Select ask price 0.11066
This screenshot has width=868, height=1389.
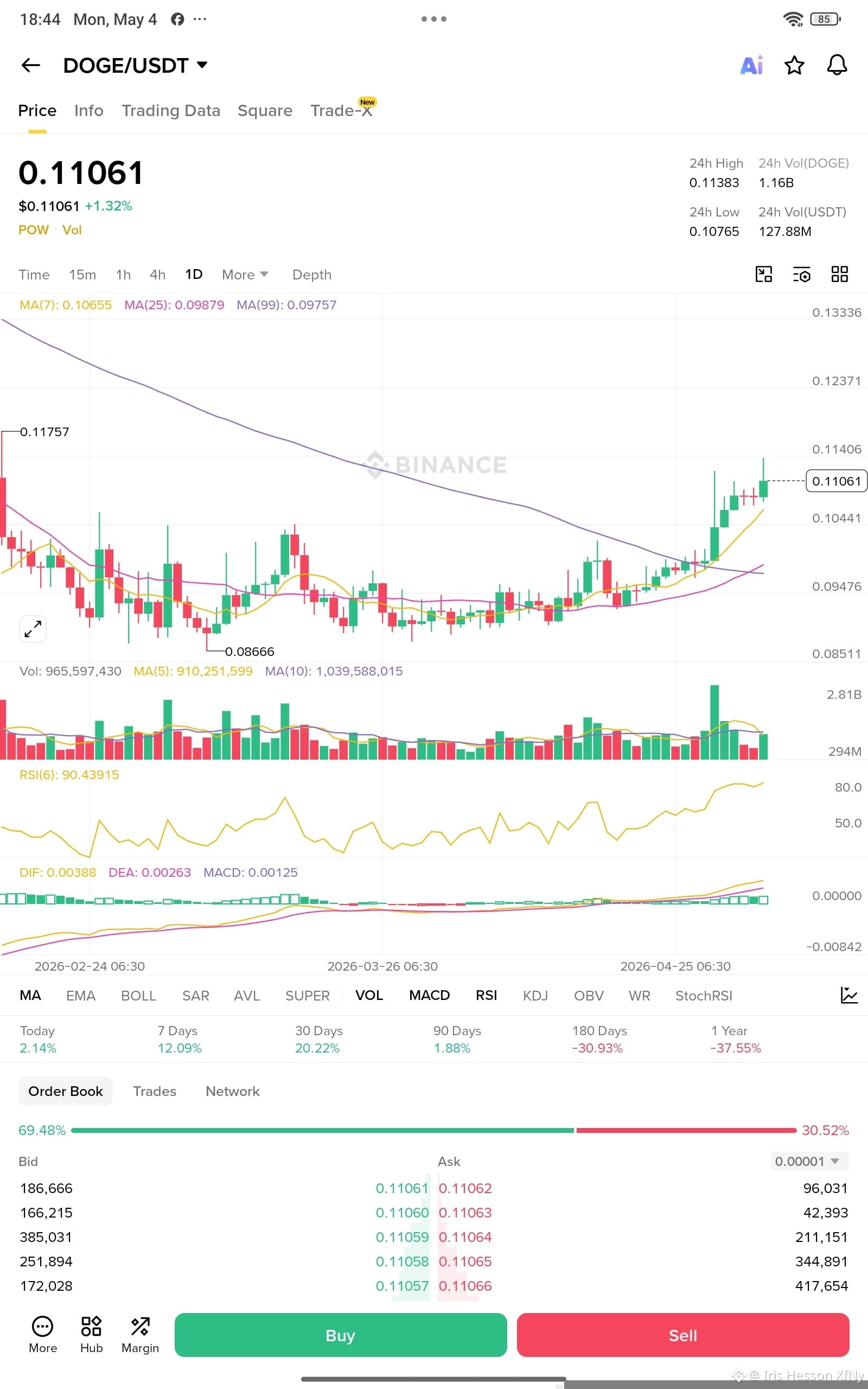point(465,1286)
